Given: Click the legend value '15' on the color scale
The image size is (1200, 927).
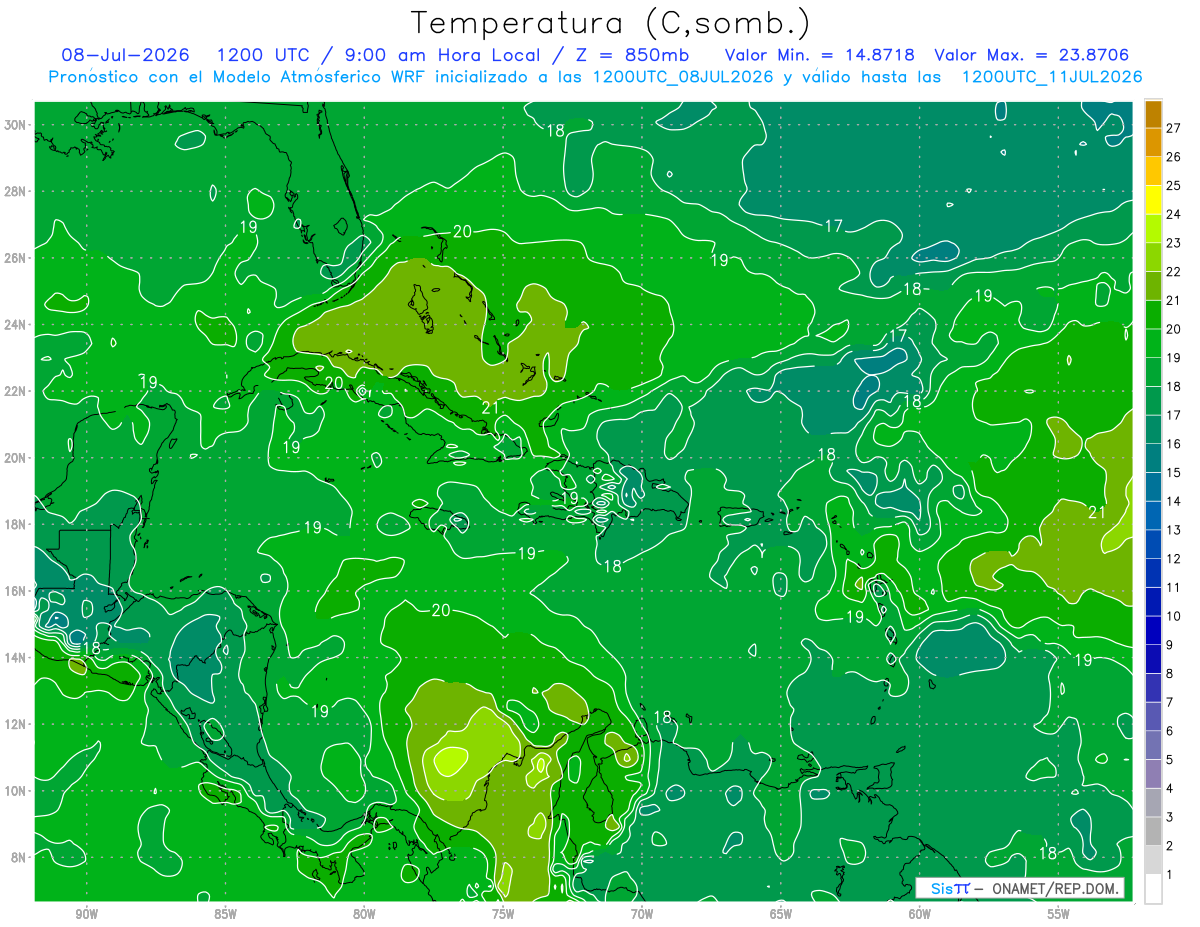Looking at the screenshot, I should [1173, 473].
